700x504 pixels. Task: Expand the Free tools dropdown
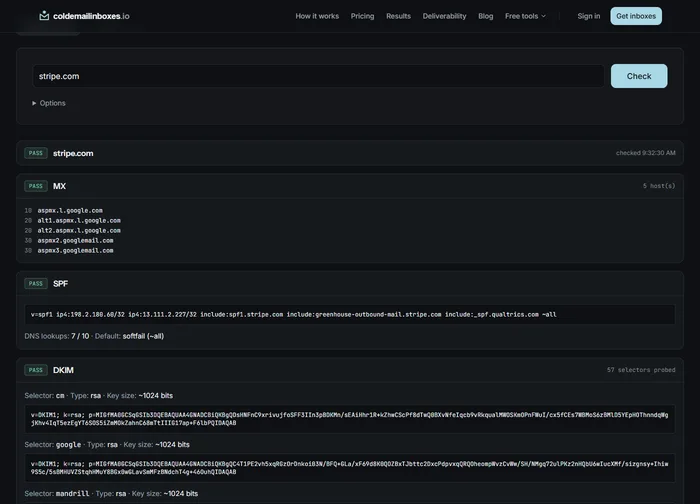click(525, 16)
